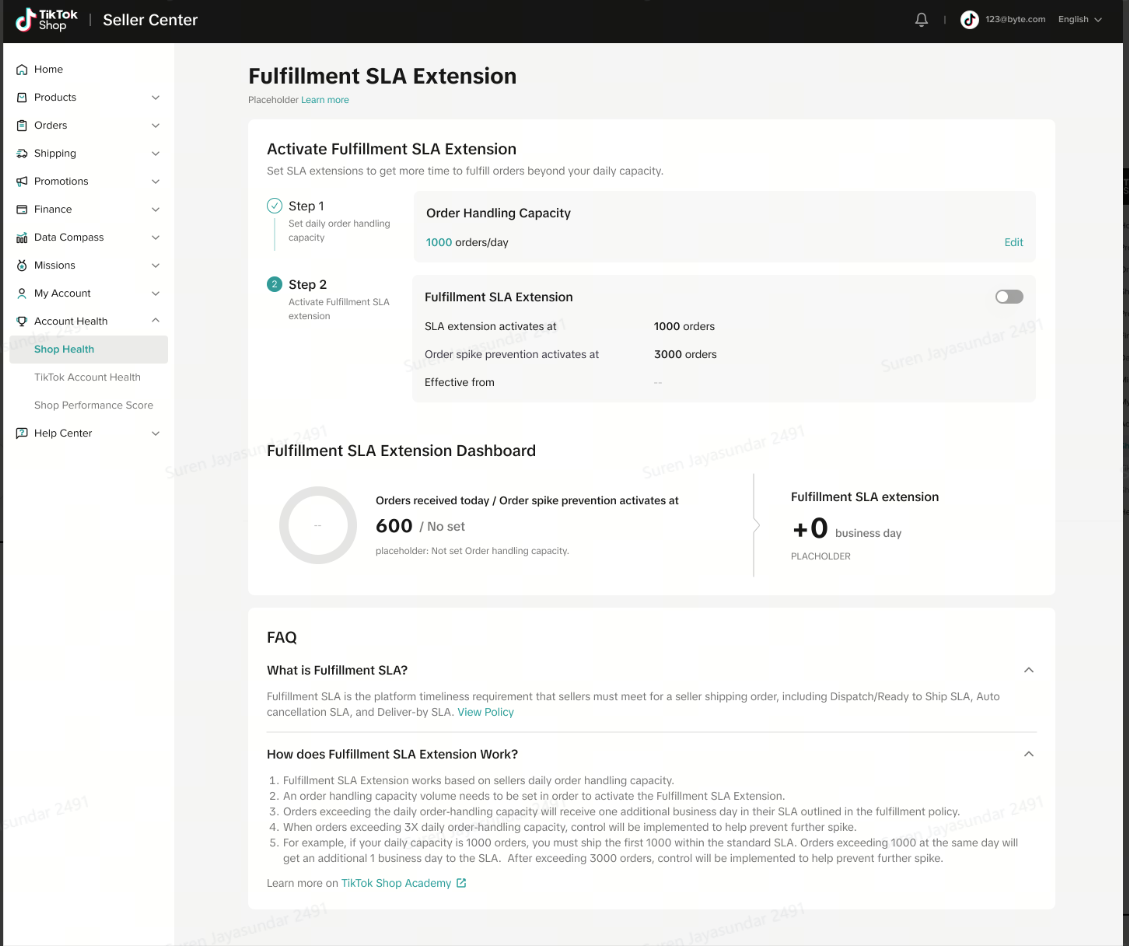Click the Data Compass chart icon
This screenshot has height=946, width=1129.
click(22, 238)
